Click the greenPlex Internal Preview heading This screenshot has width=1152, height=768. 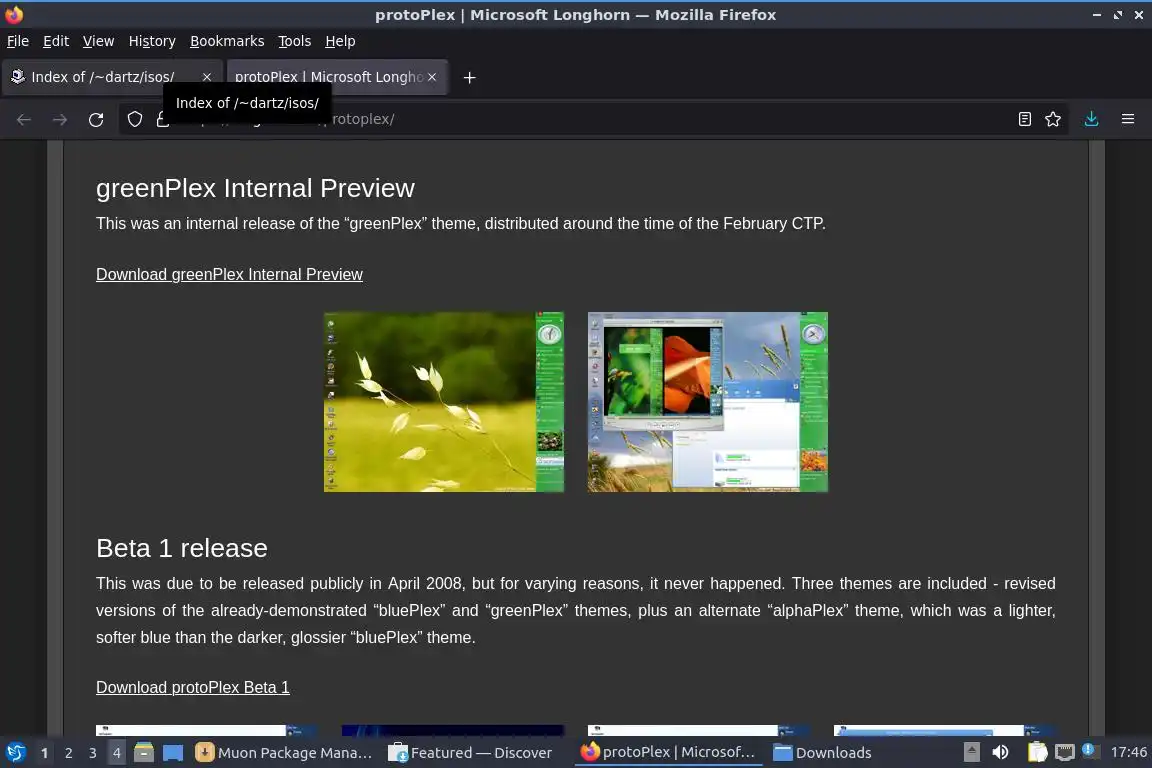255,188
